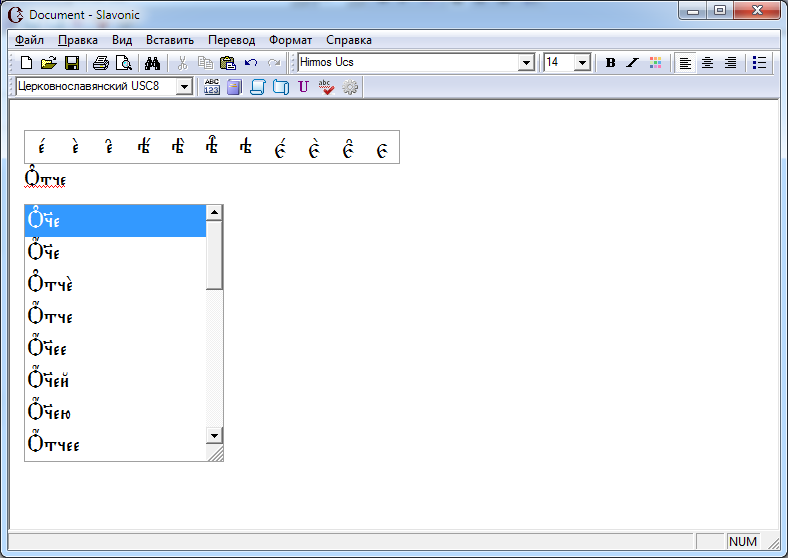
Task: Click the gear settings icon
Action: coord(350,87)
